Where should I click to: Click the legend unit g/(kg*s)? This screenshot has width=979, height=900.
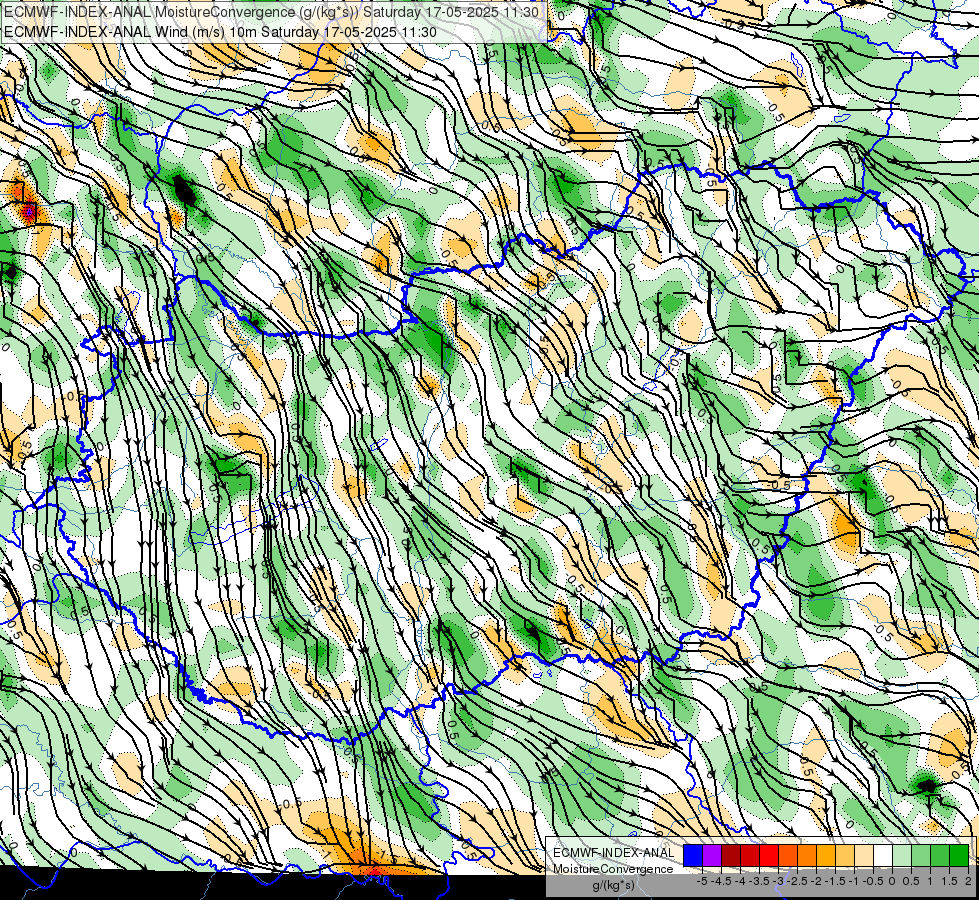tap(614, 886)
